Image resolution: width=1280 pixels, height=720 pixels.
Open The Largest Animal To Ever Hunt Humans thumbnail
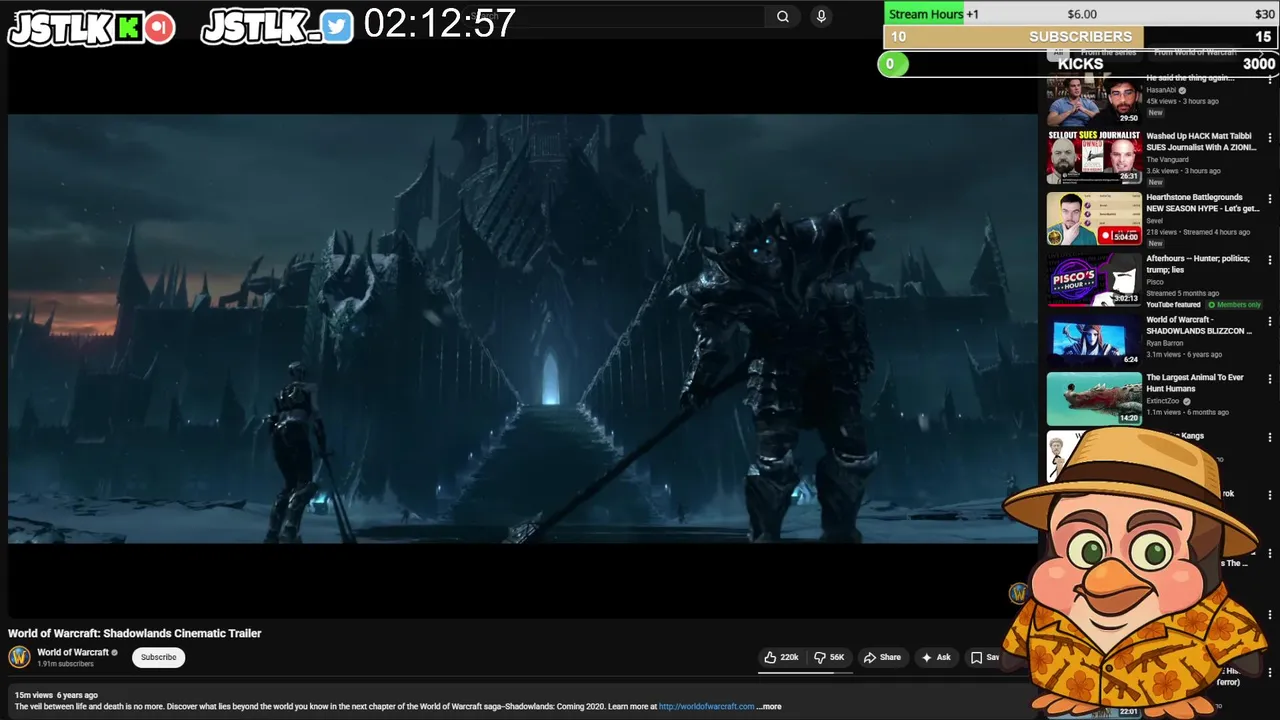coord(1094,398)
